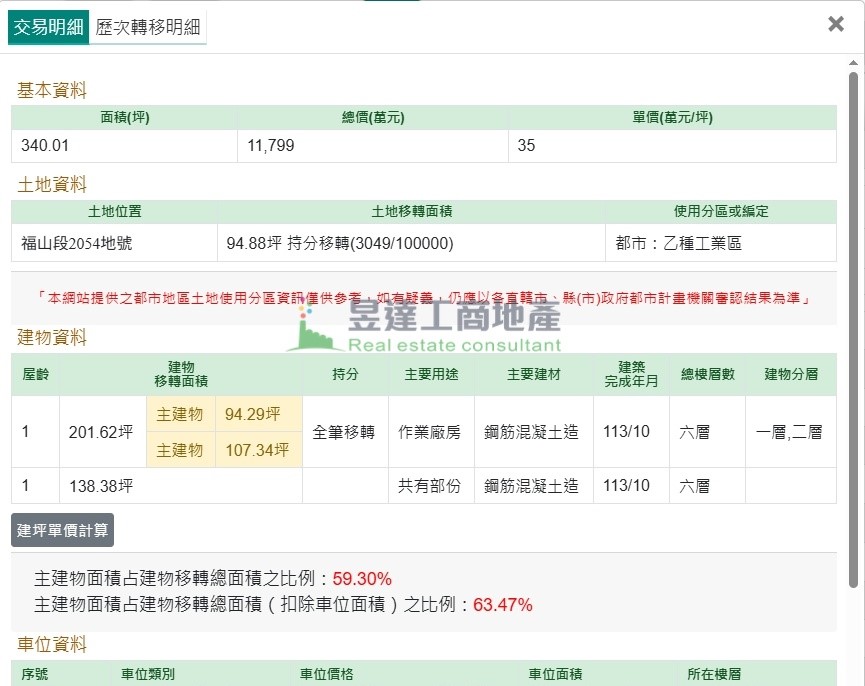Click the 建坪單價計算 button

point(62,530)
